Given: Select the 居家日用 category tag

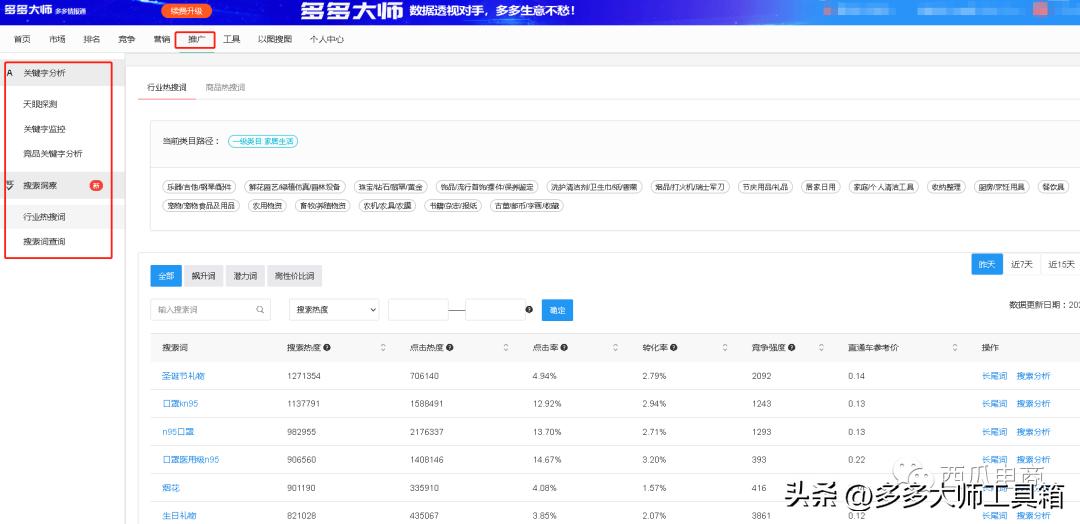Looking at the screenshot, I should 820,187.
